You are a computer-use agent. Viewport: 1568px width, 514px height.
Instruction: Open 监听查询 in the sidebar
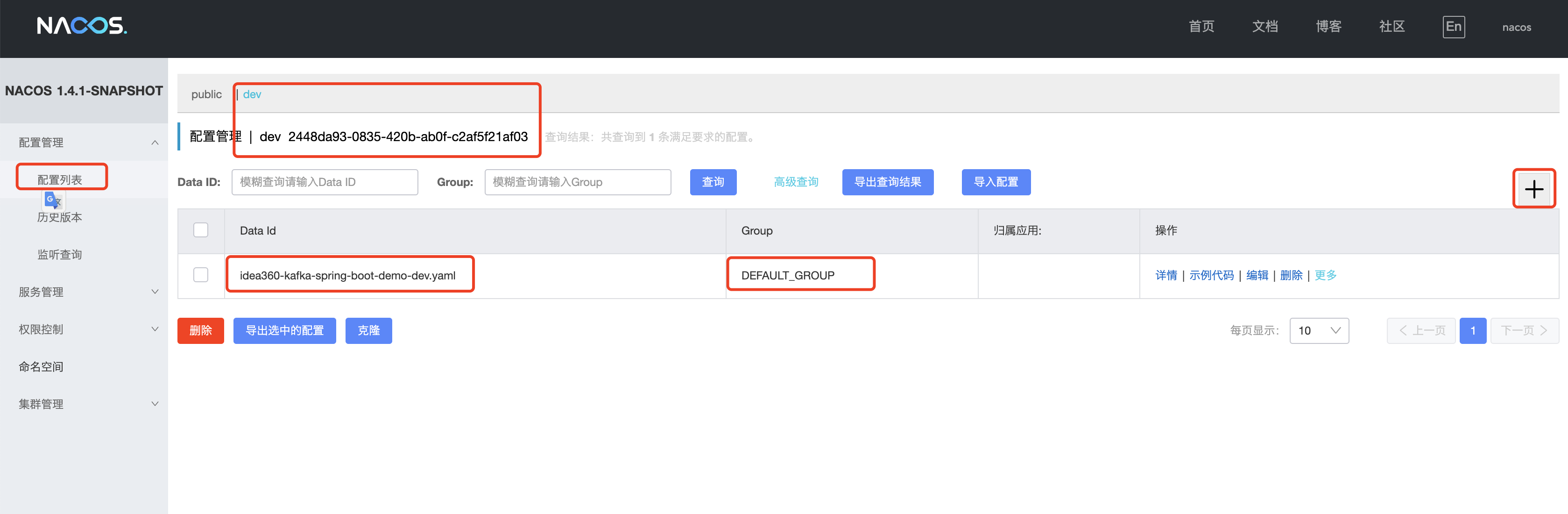pyautogui.click(x=60, y=255)
